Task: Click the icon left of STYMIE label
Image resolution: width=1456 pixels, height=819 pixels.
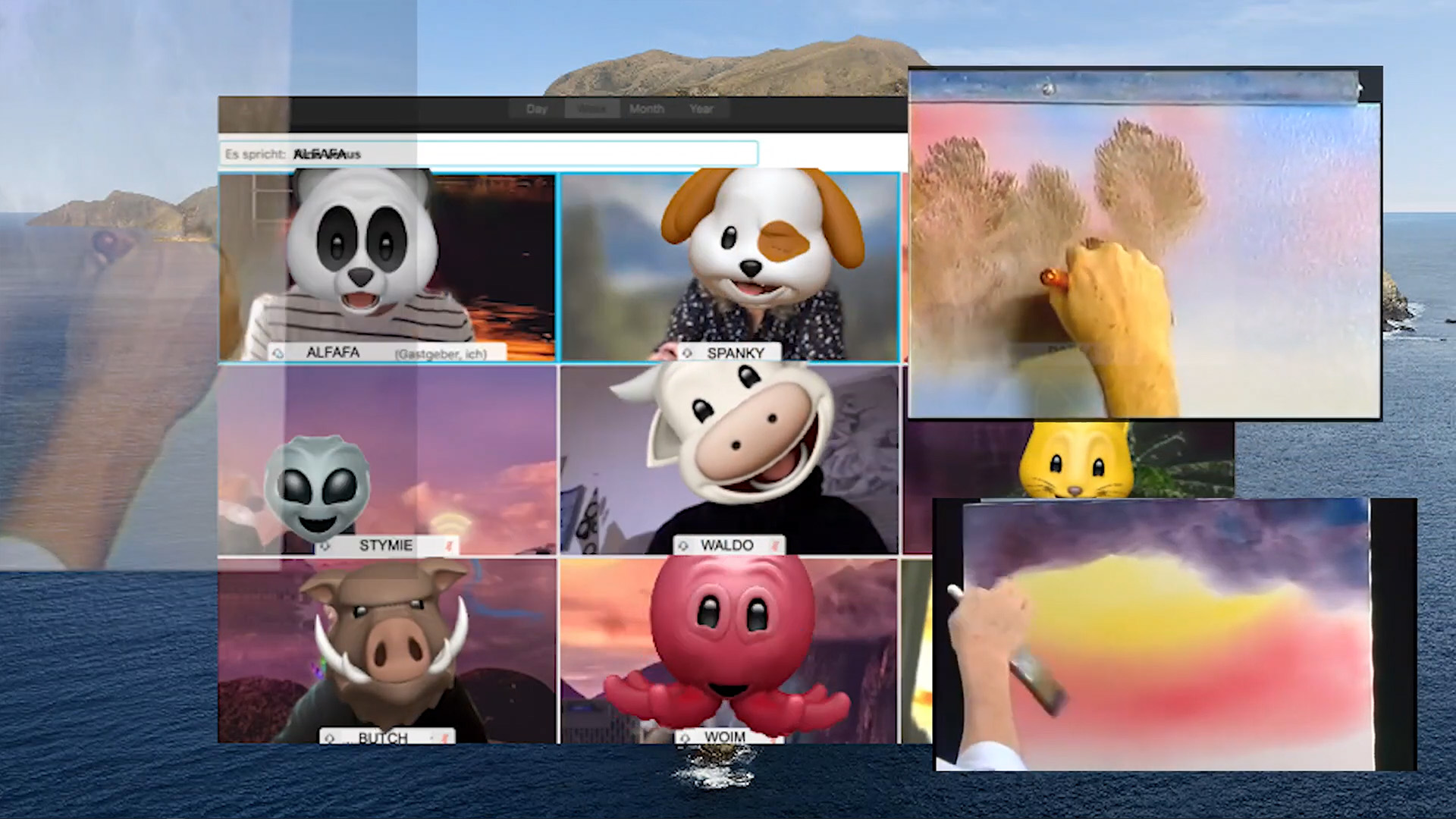Action: (326, 546)
